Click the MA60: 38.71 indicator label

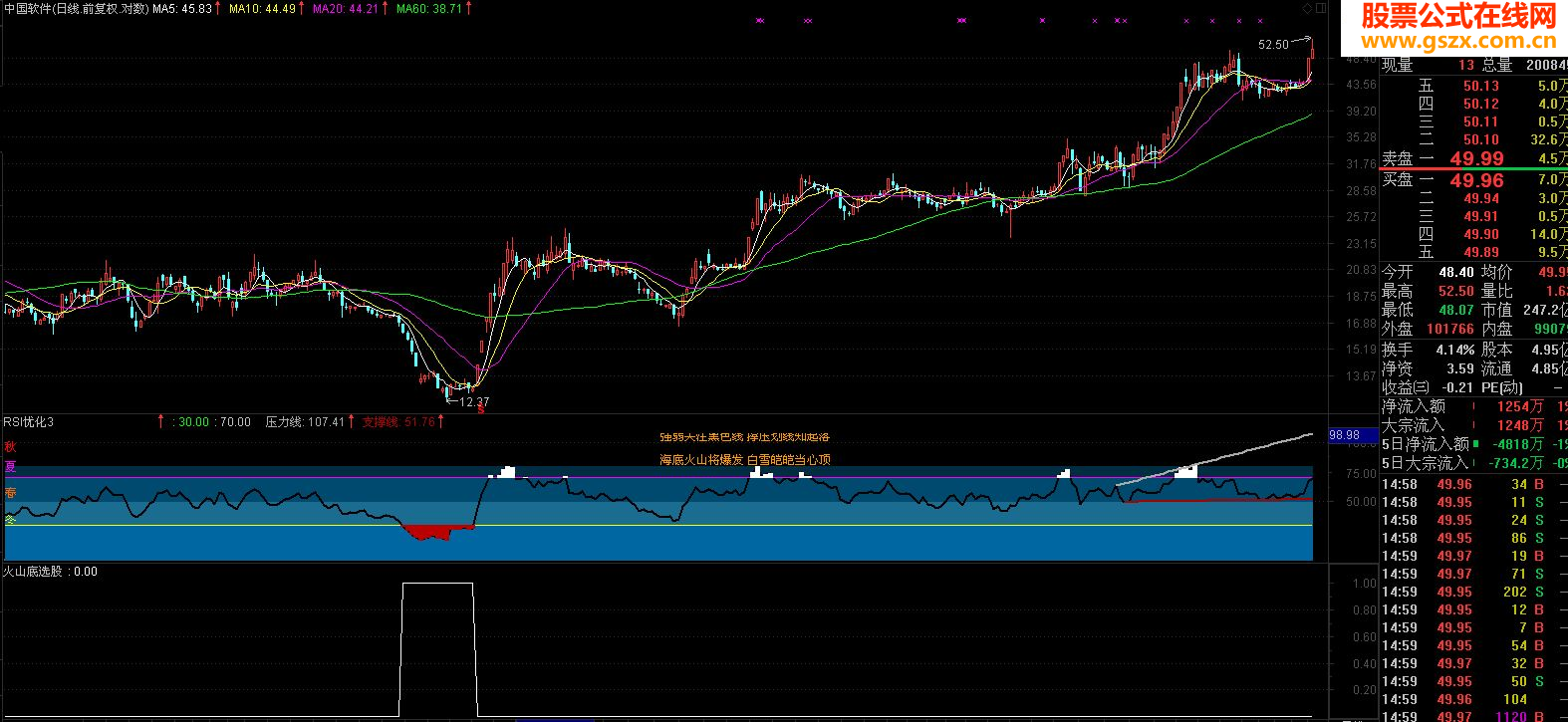click(x=429, y=8)
